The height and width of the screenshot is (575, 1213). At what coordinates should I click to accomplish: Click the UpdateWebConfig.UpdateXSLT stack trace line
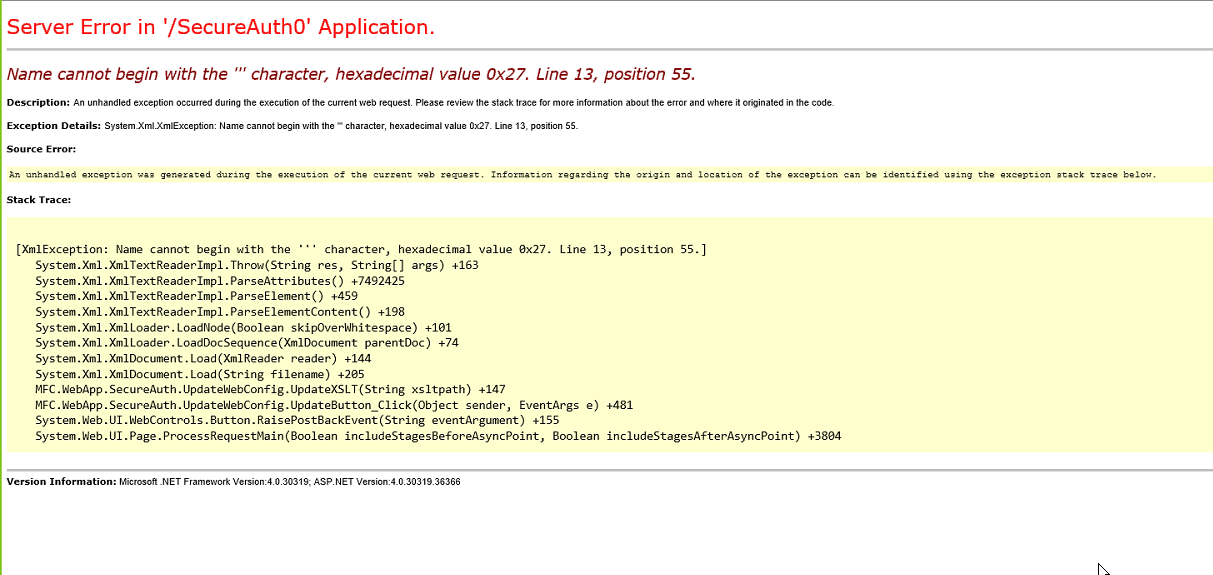pos(270,389)
